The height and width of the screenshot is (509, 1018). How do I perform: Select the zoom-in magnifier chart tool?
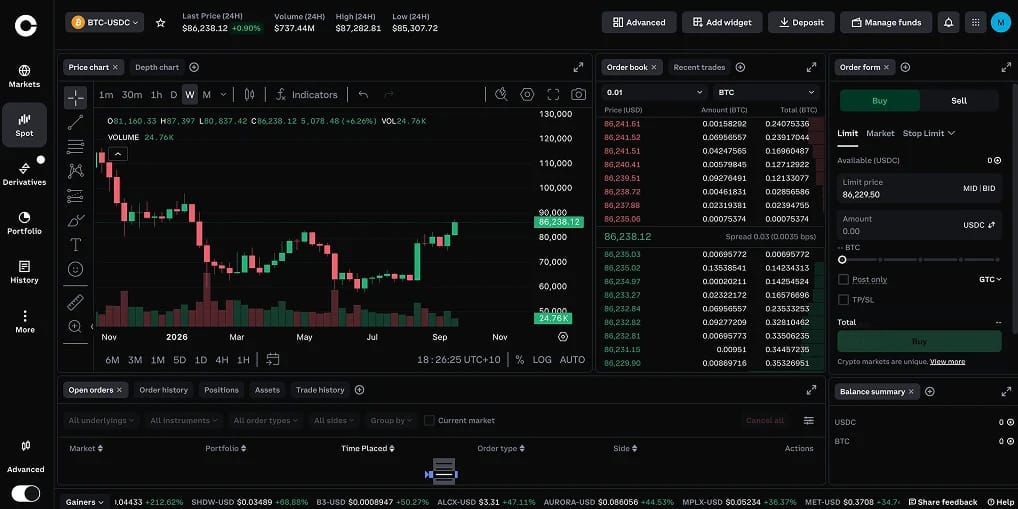(75, 327)
